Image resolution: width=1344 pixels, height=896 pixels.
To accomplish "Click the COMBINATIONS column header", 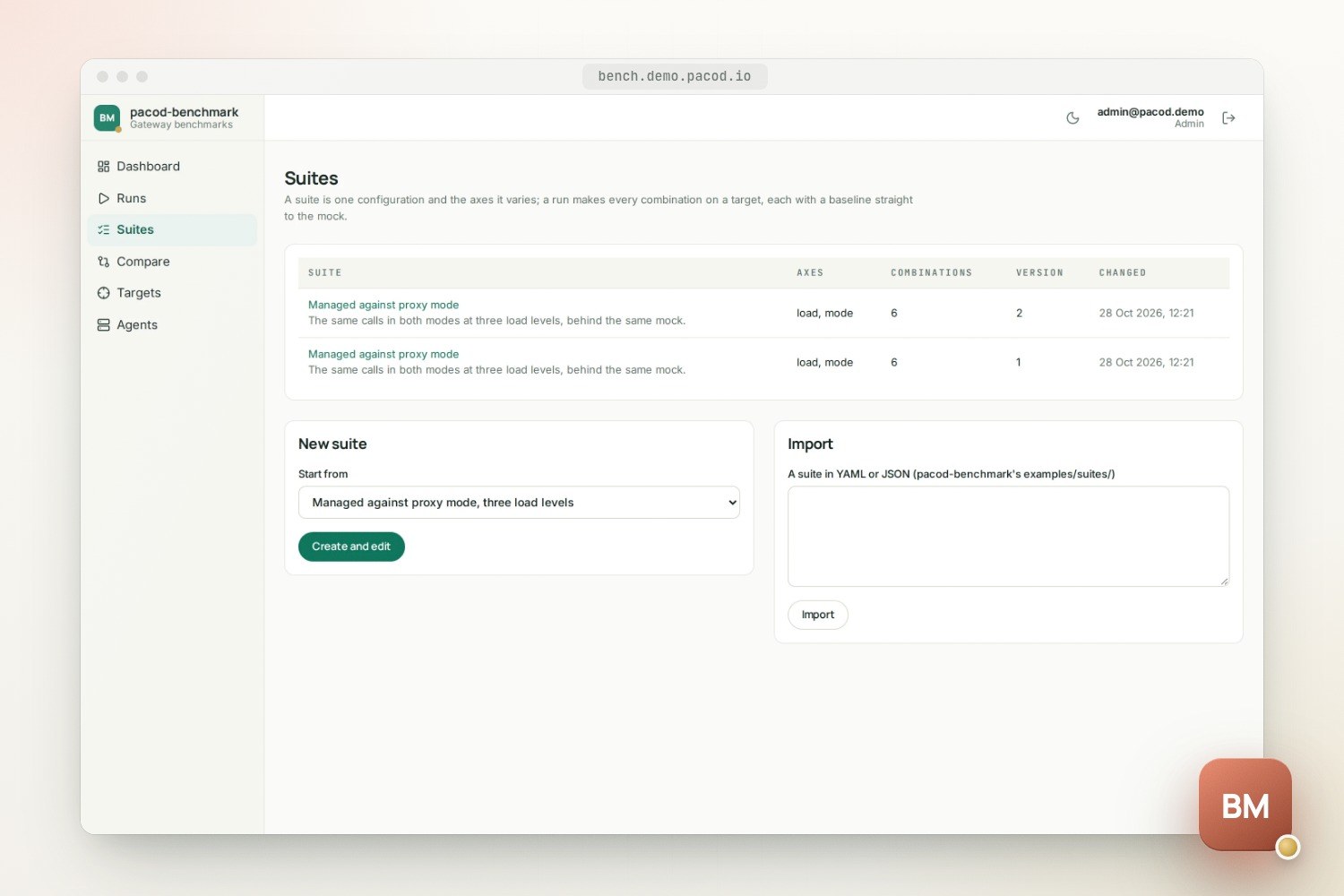I will point(931,272).
